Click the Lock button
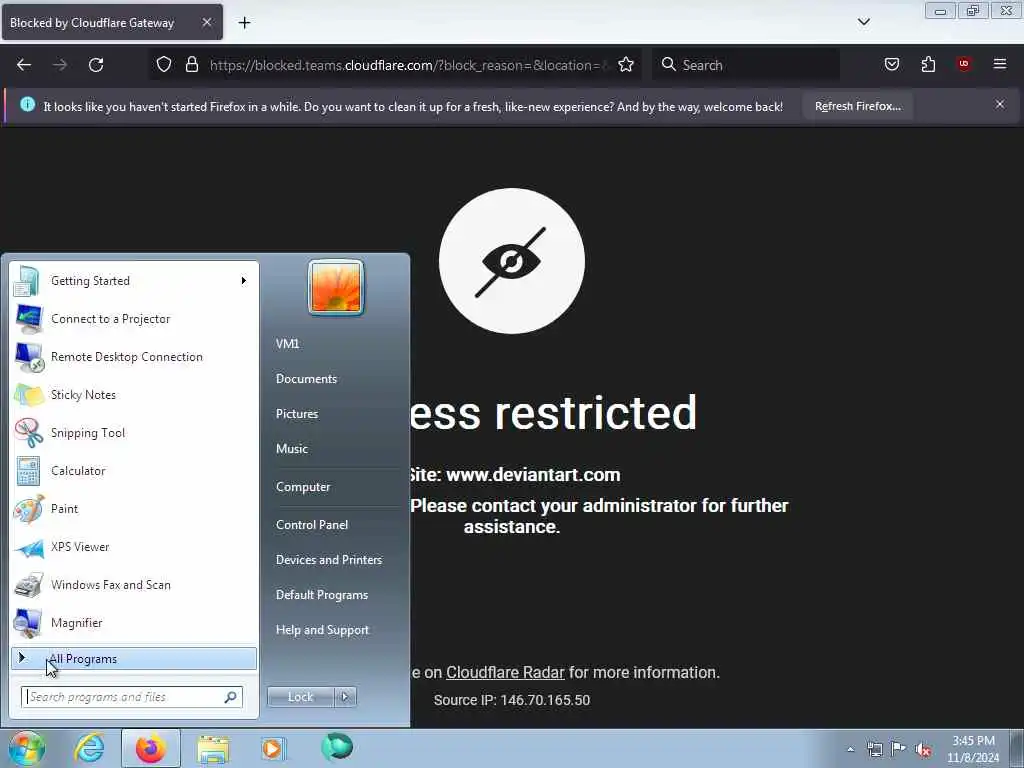Viewport: 1024px width, 768px height. click(x=300, y=697)
